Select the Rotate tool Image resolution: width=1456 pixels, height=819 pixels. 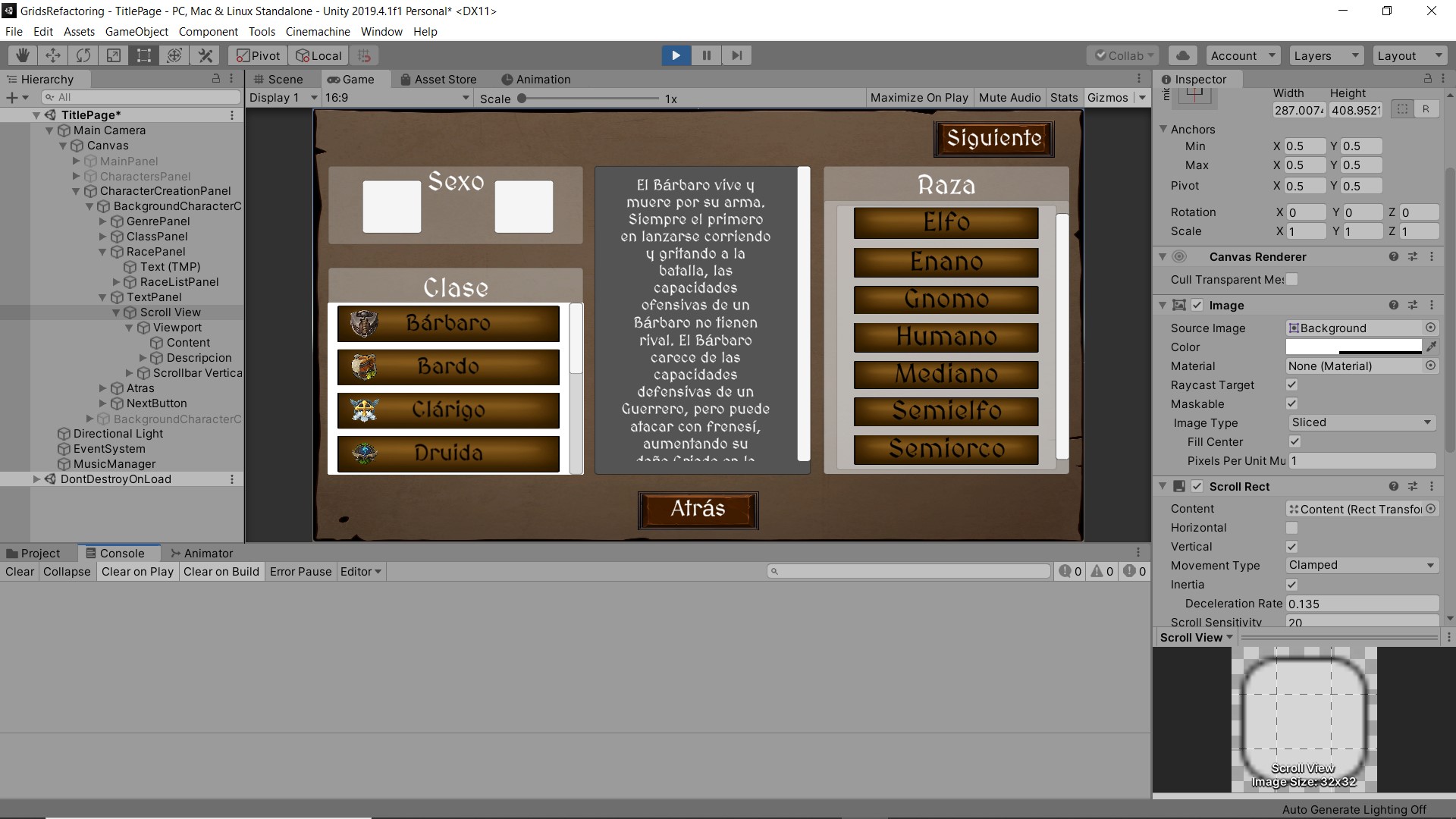[83, 55]
